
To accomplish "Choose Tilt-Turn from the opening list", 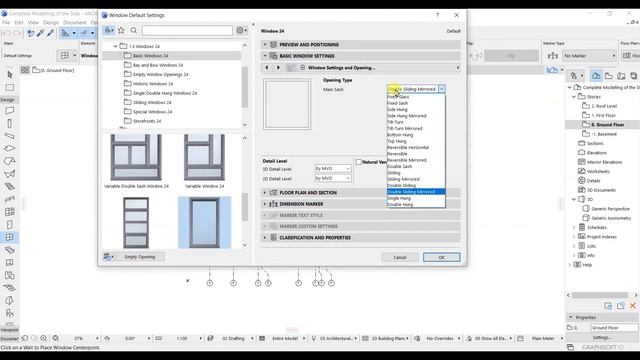I will coord(416,122).
